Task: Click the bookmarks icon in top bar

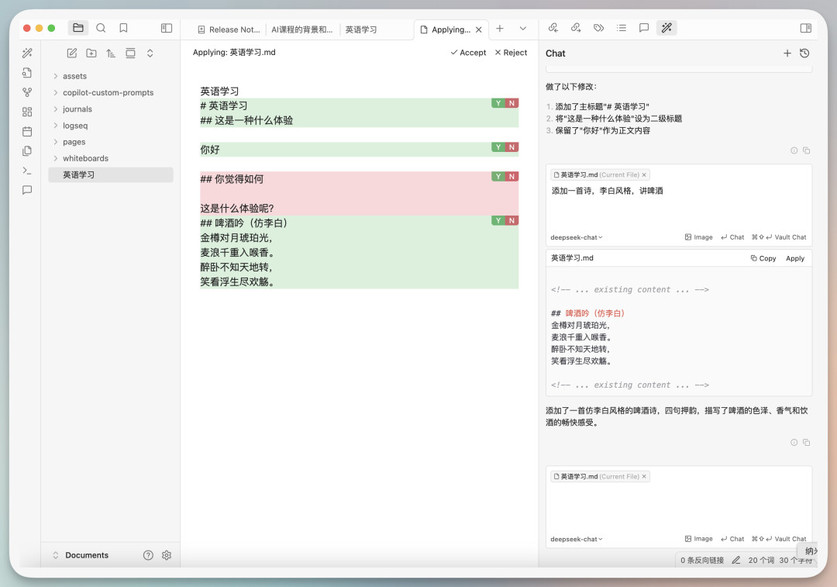Action: coord(123,28)
